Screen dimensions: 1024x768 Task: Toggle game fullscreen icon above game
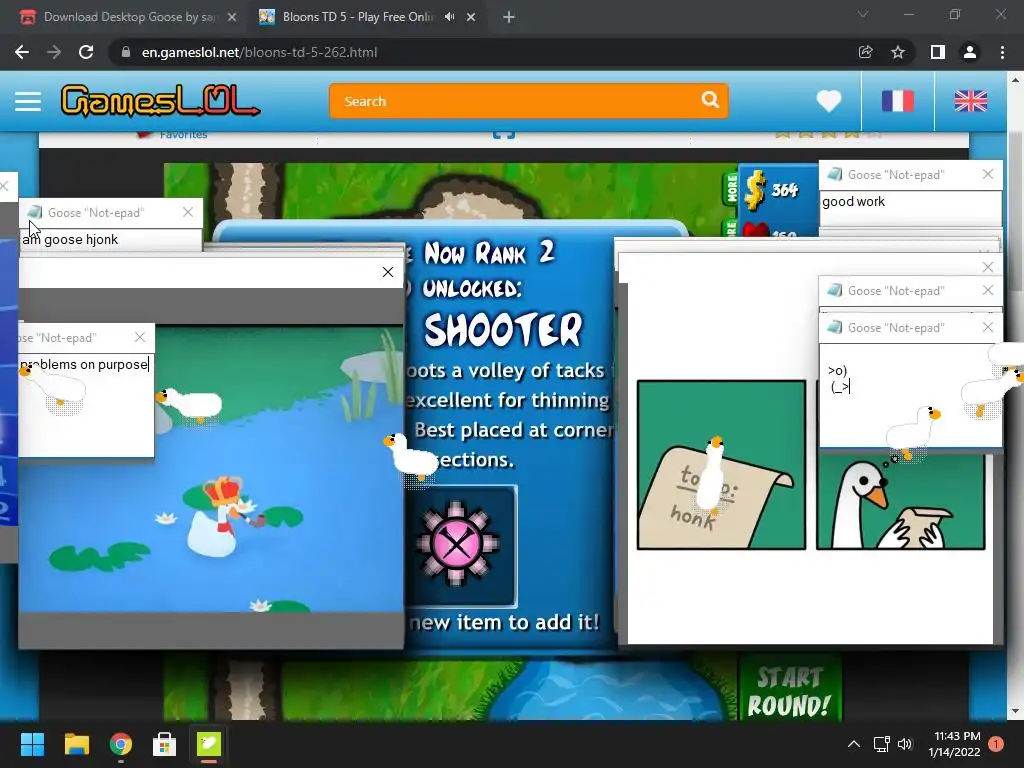click(x=504, y=135)
